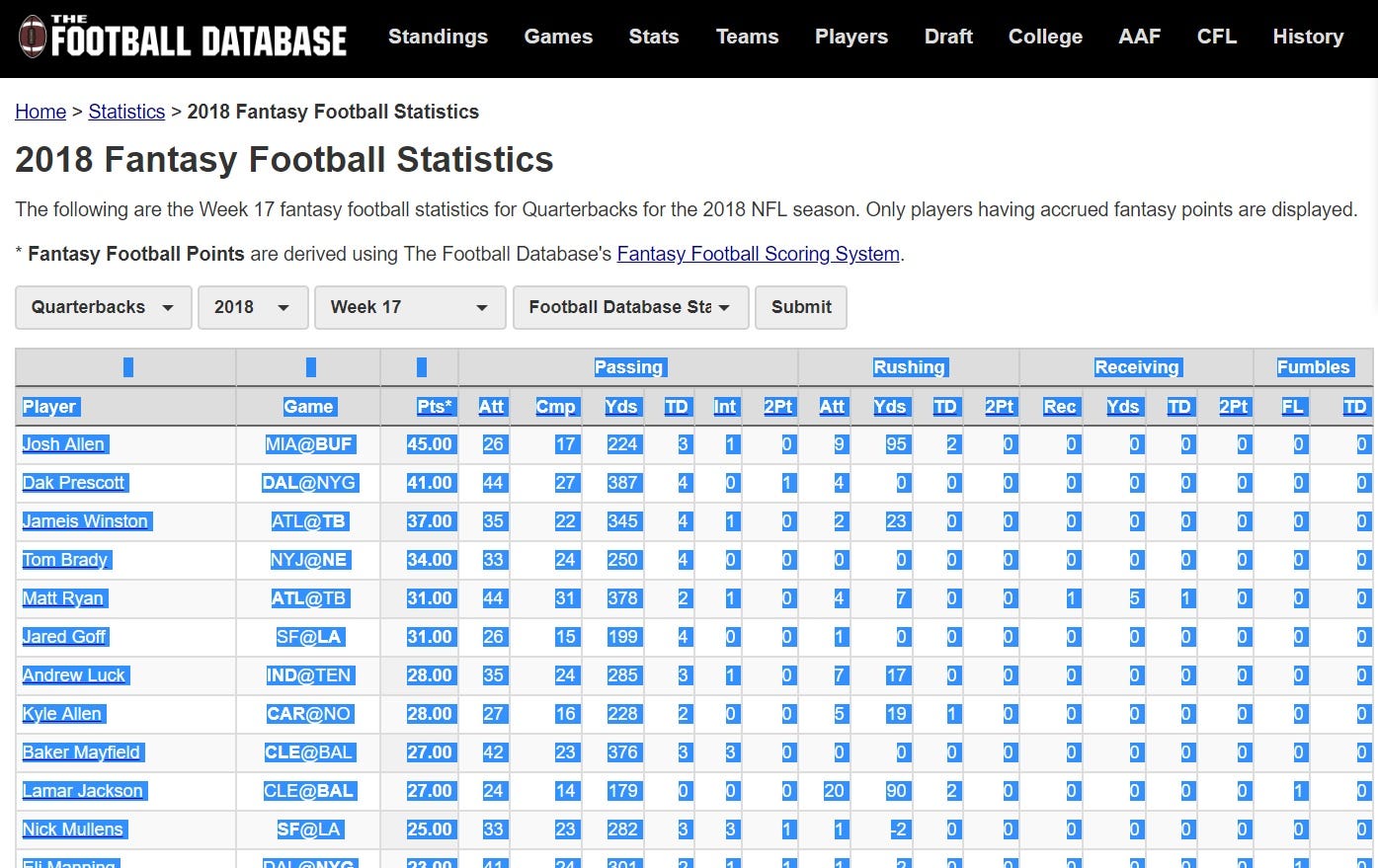This screenshot has height=868, width=1378.
Task: Open the CFL menu
Action: click(x=1216, y=37)
